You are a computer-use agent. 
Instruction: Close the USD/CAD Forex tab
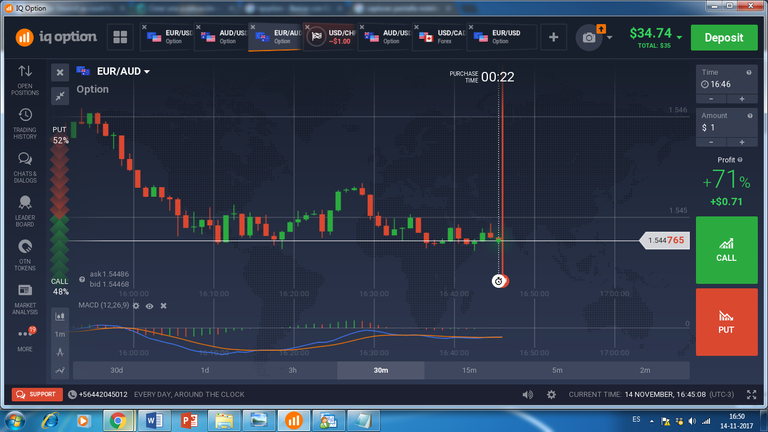pyautogui.click(x=416, y=27)
